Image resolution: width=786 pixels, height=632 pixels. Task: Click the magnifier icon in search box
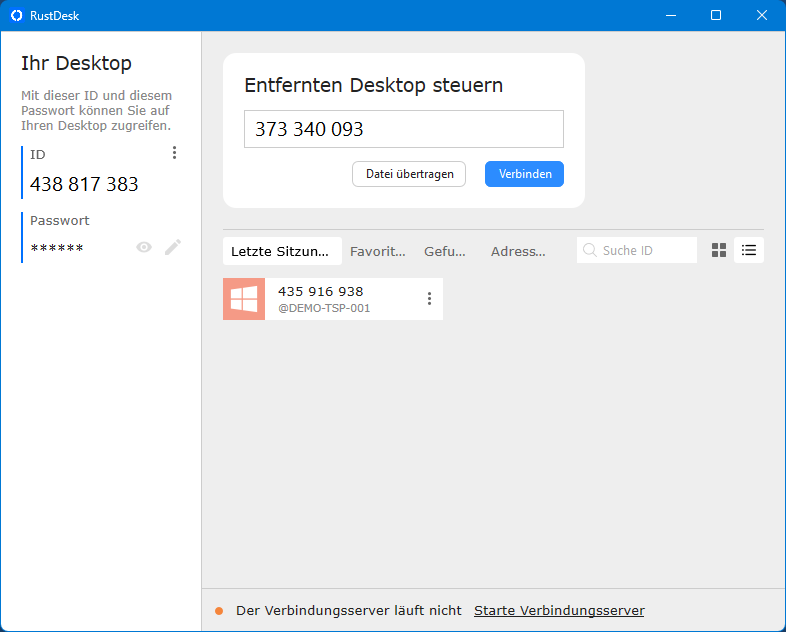[x=590, y=250]
